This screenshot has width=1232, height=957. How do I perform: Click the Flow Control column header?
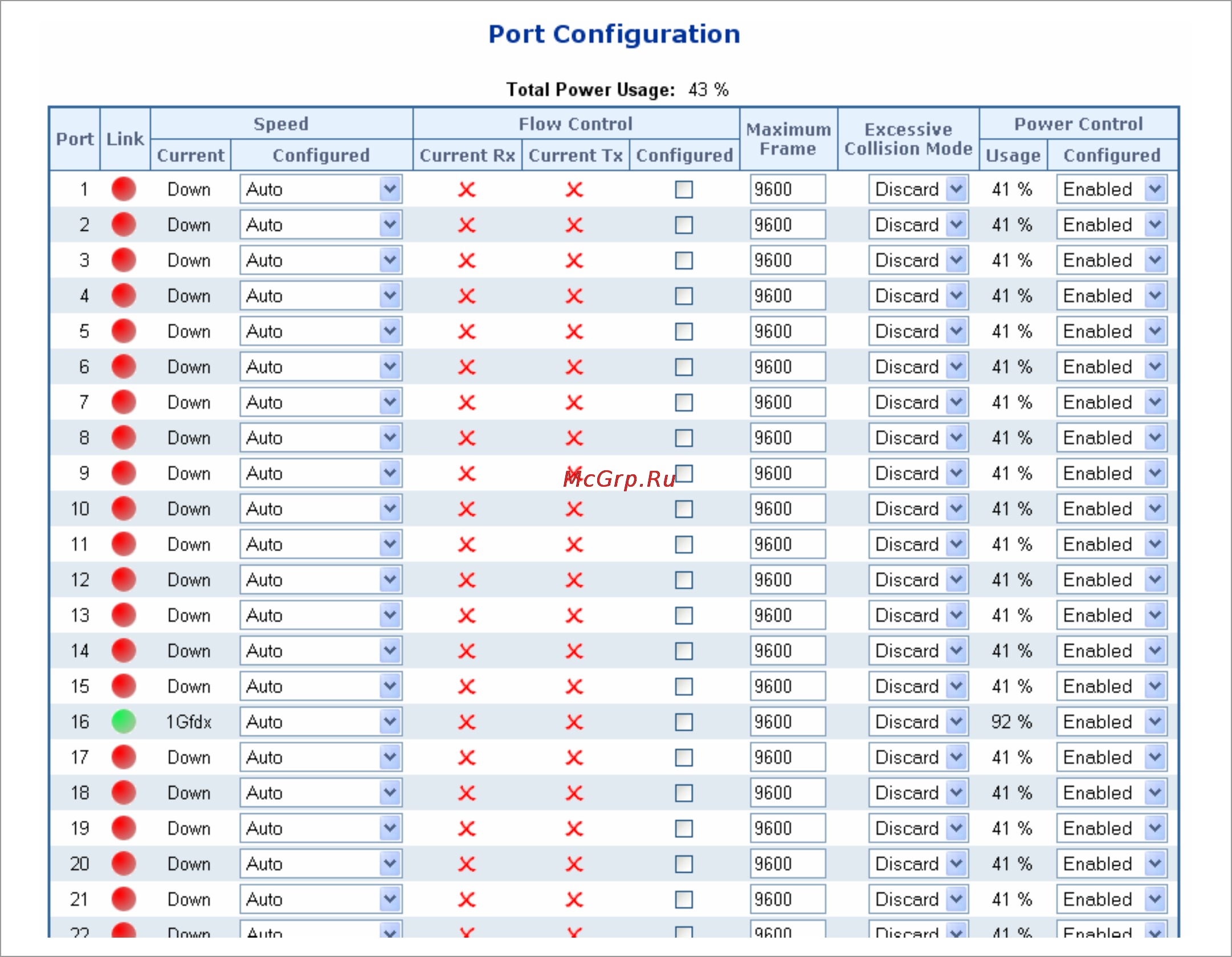[x=576, y=124]
